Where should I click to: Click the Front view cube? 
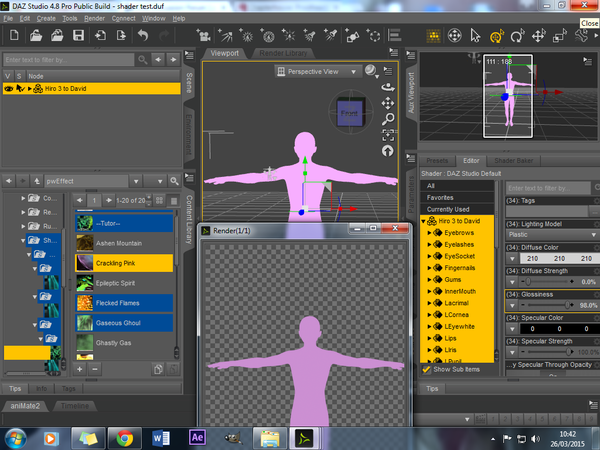click(x=349, y=112)
